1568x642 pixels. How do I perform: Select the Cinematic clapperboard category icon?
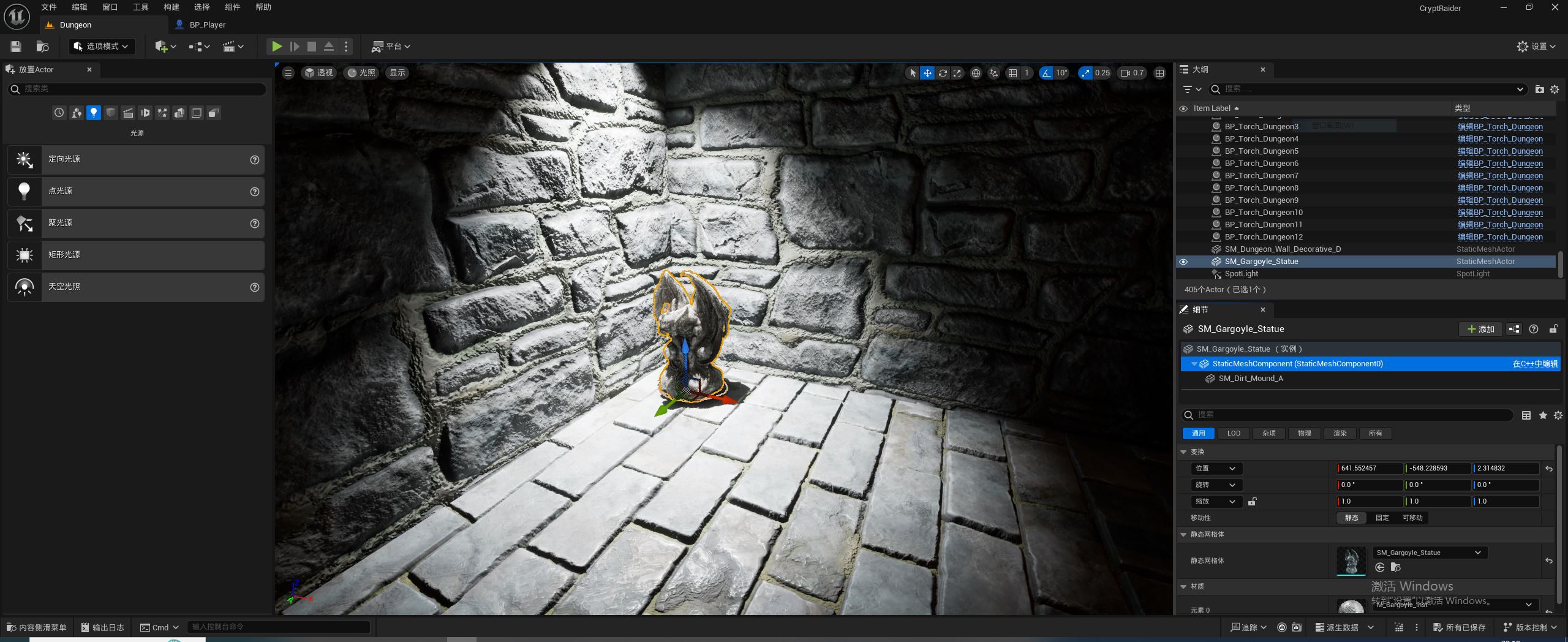point(128,113)
